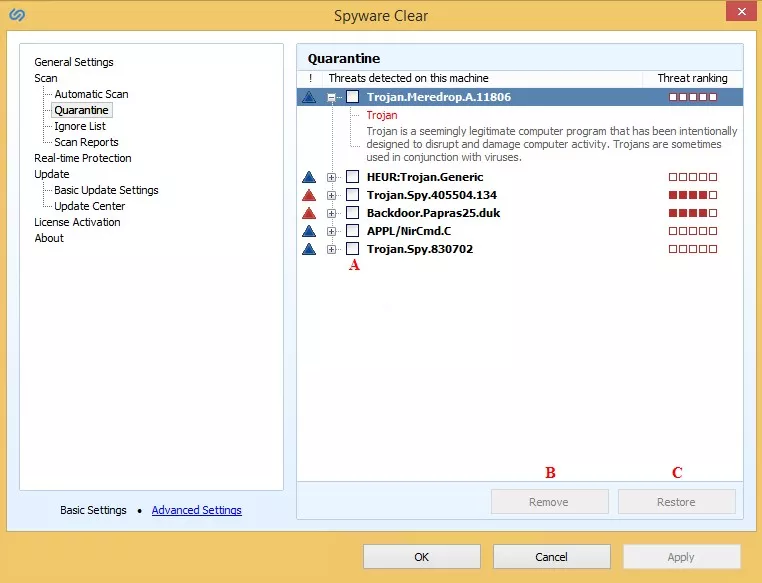The width and height of the screenshot is (762, 583).
Task: Click the Trojan description paragraph
Action: pos(552,144)
